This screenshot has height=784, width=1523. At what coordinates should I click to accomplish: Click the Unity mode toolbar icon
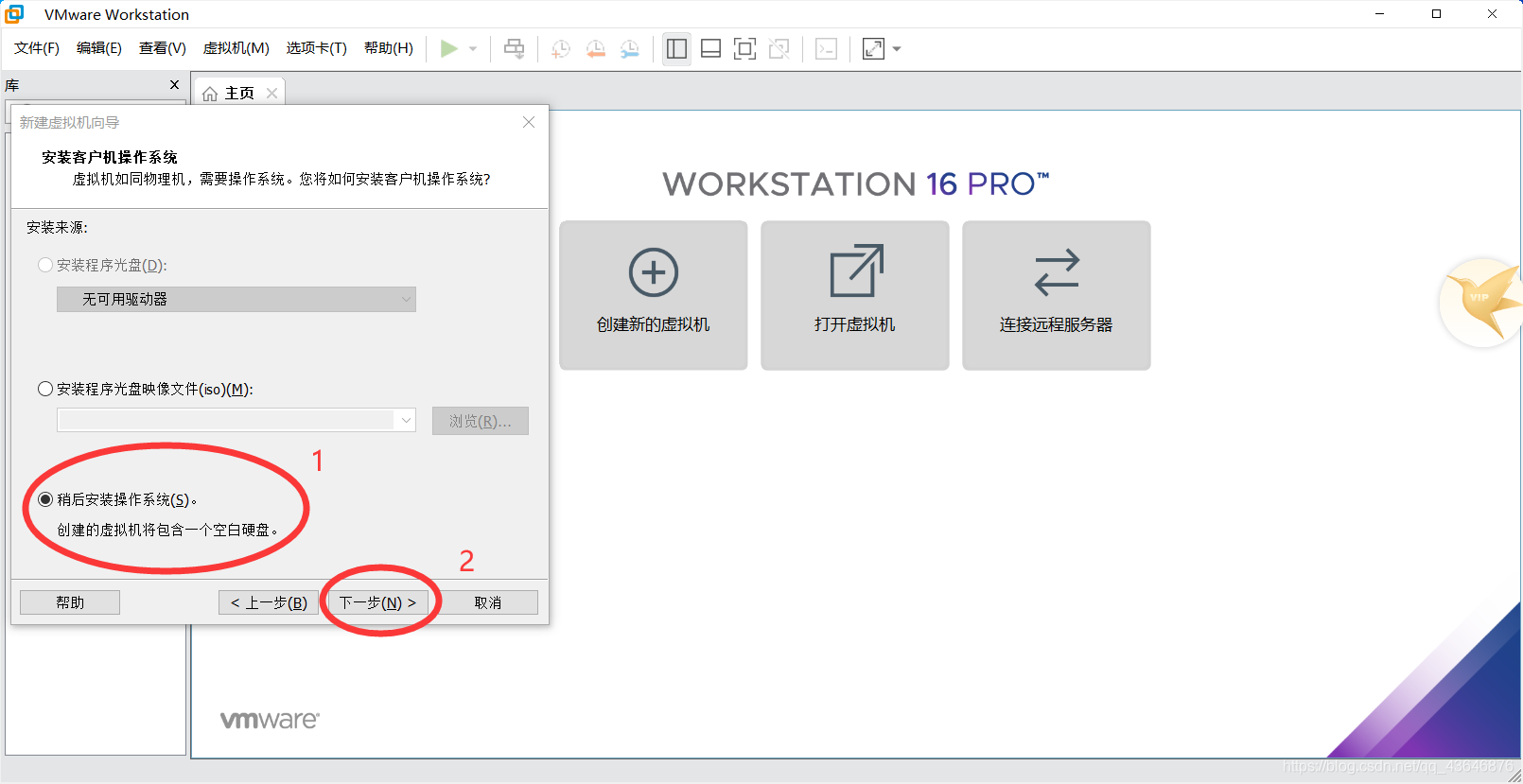pyautogui.click(x=779, y=48)
